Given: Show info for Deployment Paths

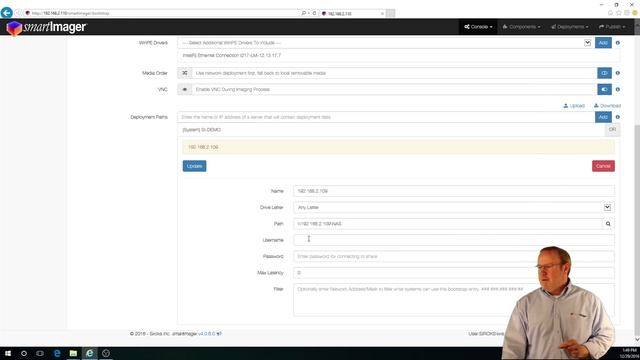Looking at the screenshot, I should click(x=618, y=117).
